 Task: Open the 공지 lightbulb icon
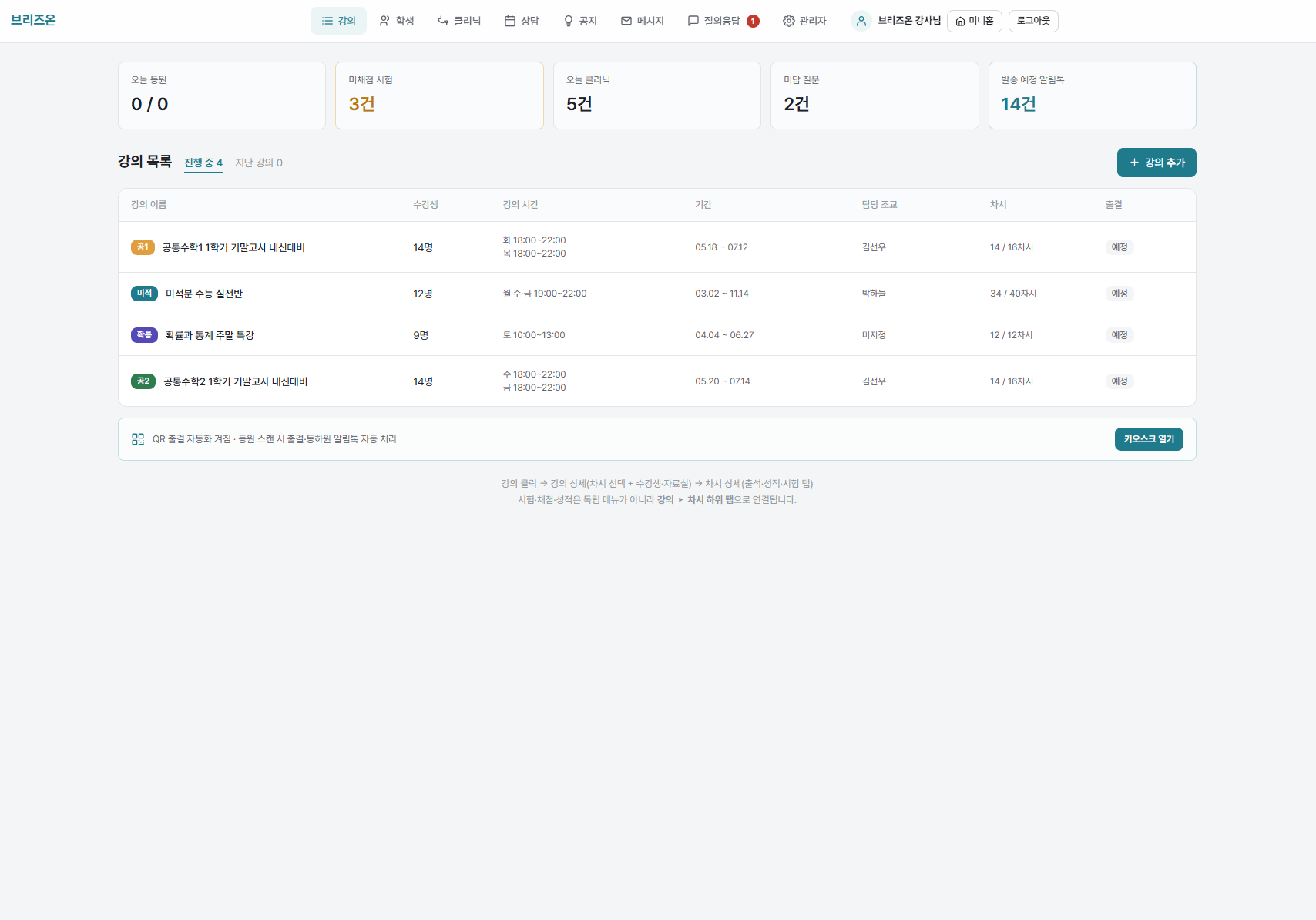[x=569, y=21]
